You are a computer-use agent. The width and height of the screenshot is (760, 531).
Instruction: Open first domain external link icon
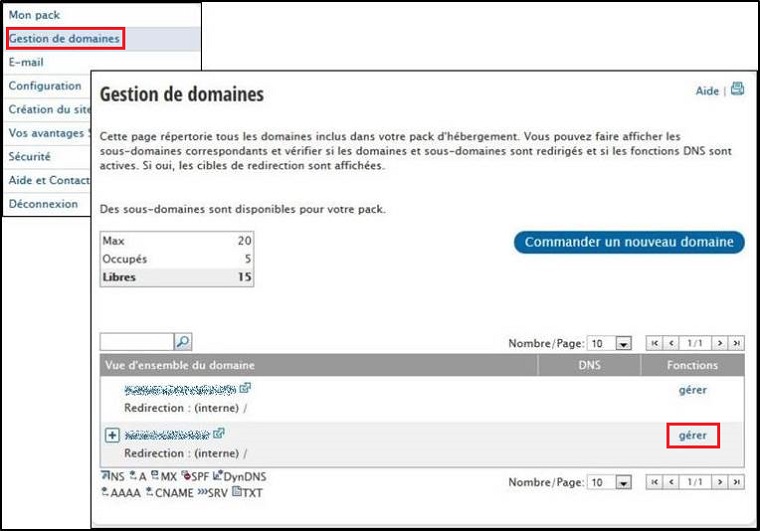(245, 388)
